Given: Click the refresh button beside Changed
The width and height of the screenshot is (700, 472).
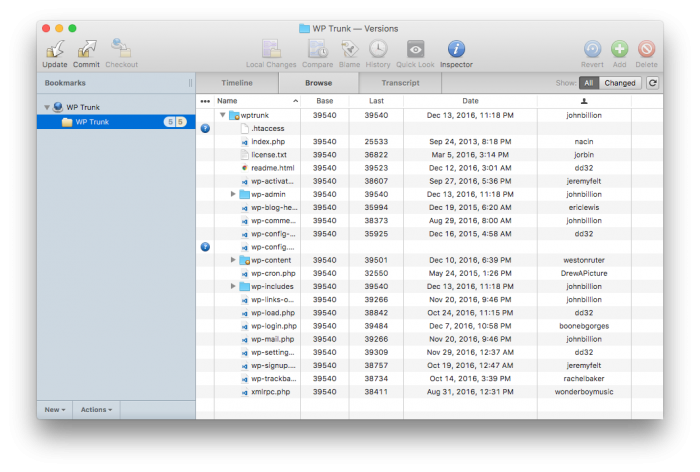Looking at the screenshot, I should tap(653, 83).
